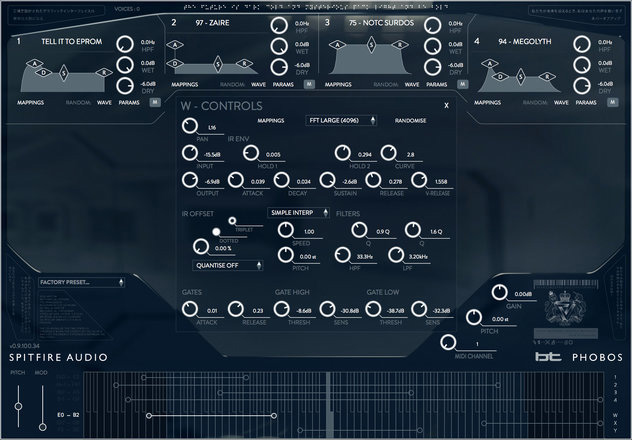Toggle the M button of slot 3
The image size is (632, 440).
coord(462,84)
